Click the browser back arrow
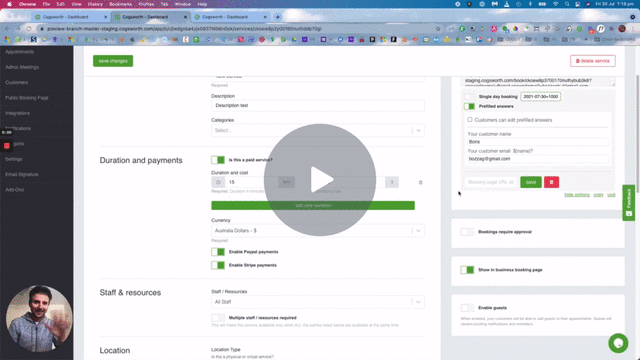Viewport: 640px width, 360px height. tap(8, 29)
